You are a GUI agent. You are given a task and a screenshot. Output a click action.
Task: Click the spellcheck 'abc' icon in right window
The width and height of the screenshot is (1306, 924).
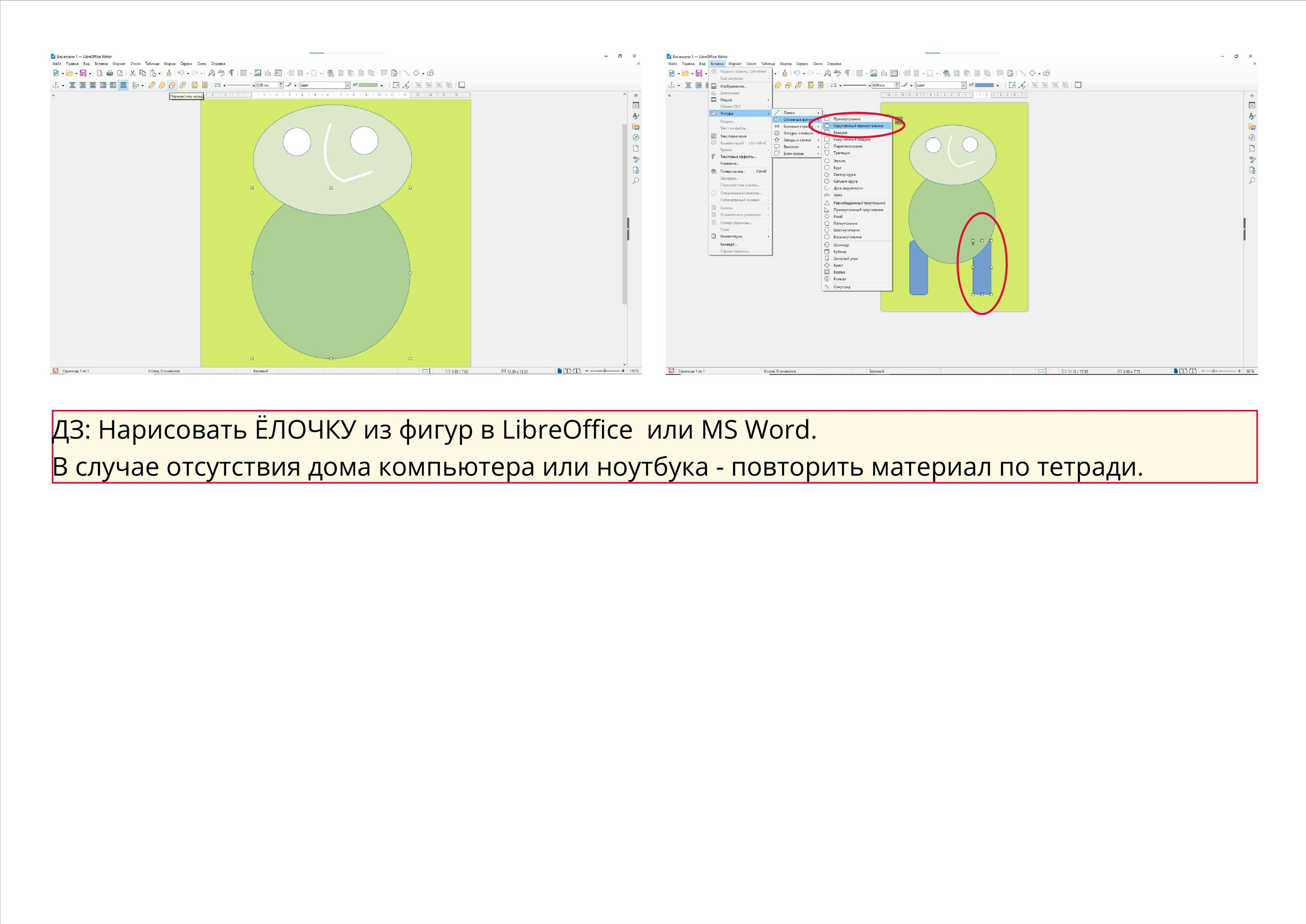837,73
